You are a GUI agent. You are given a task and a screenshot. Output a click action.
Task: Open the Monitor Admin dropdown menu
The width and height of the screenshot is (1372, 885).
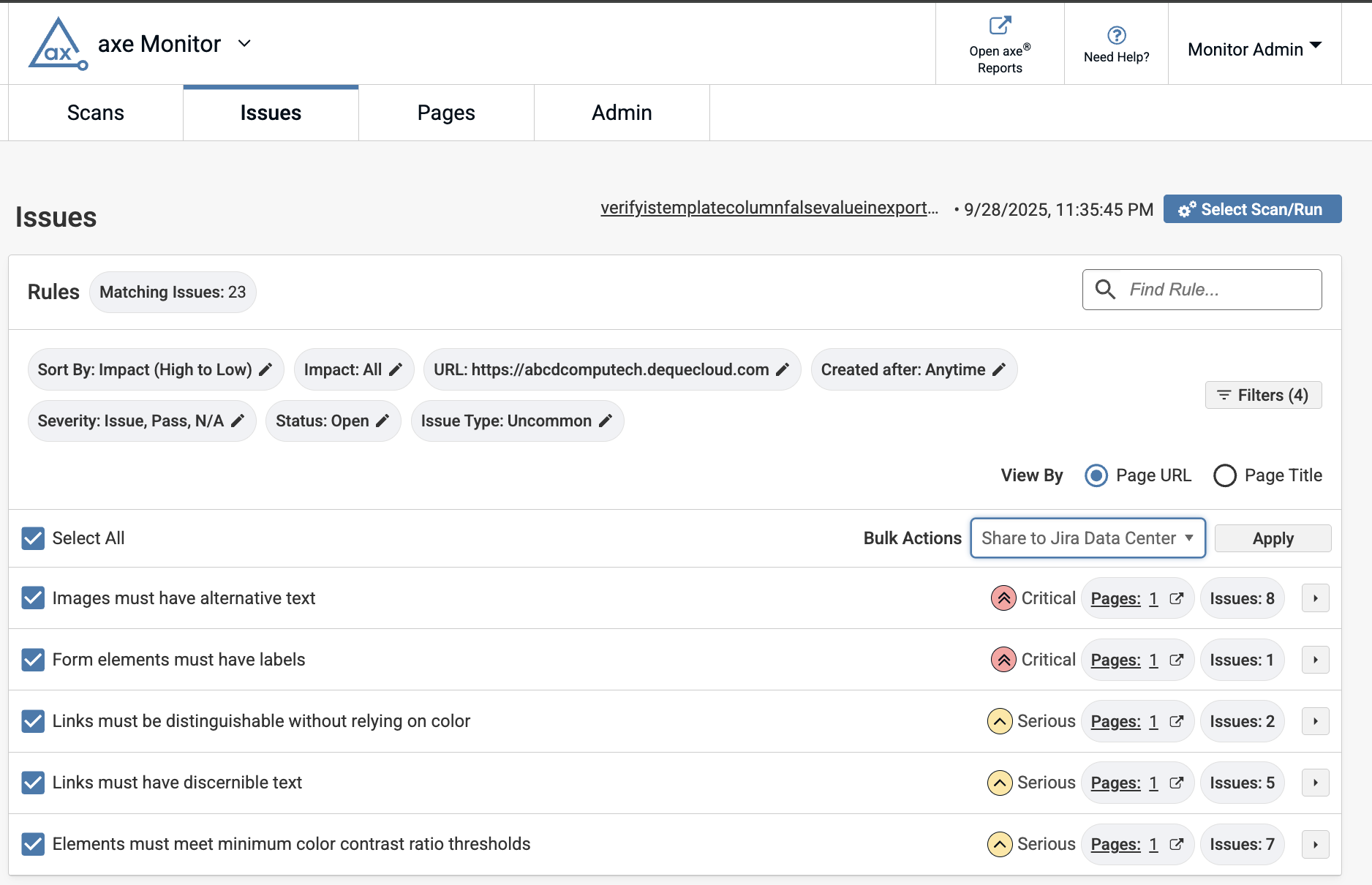[1254, 48]
